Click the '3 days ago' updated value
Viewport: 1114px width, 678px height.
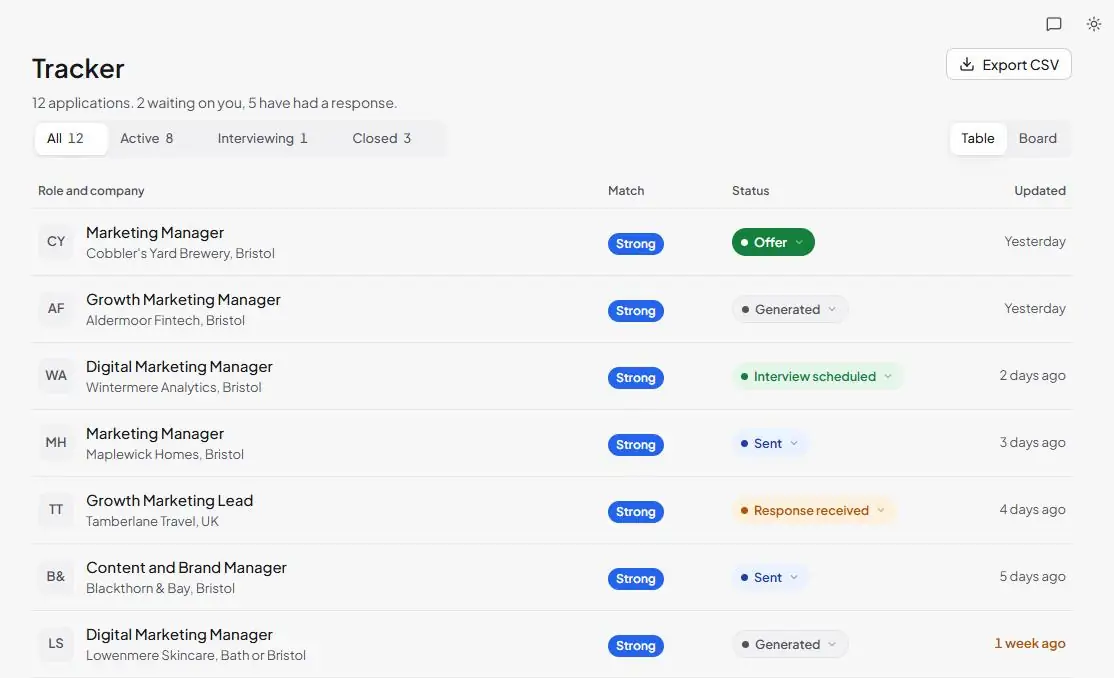pyautogui.click(x=1032, y=442)
